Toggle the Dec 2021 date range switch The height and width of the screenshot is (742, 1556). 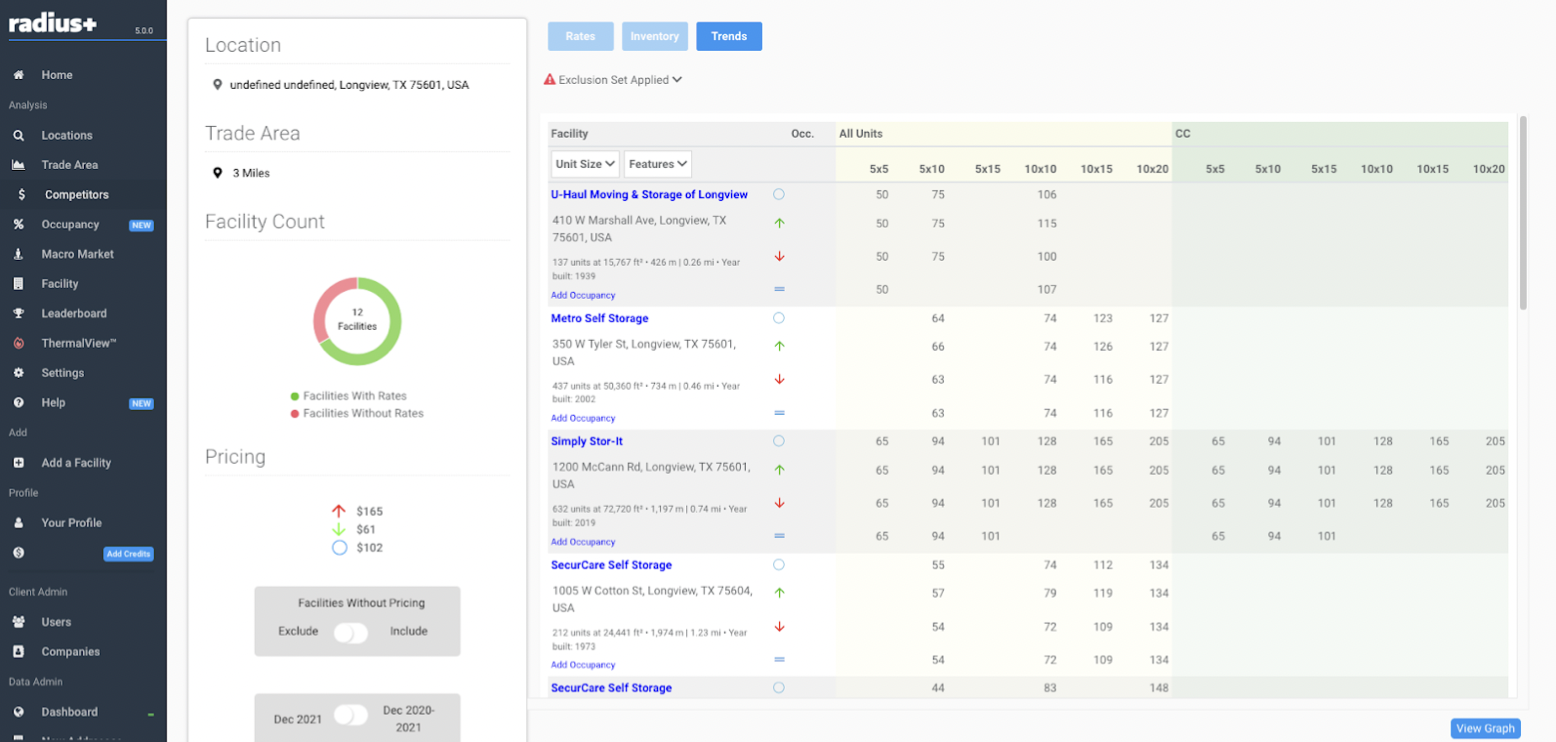pos(351,716)
